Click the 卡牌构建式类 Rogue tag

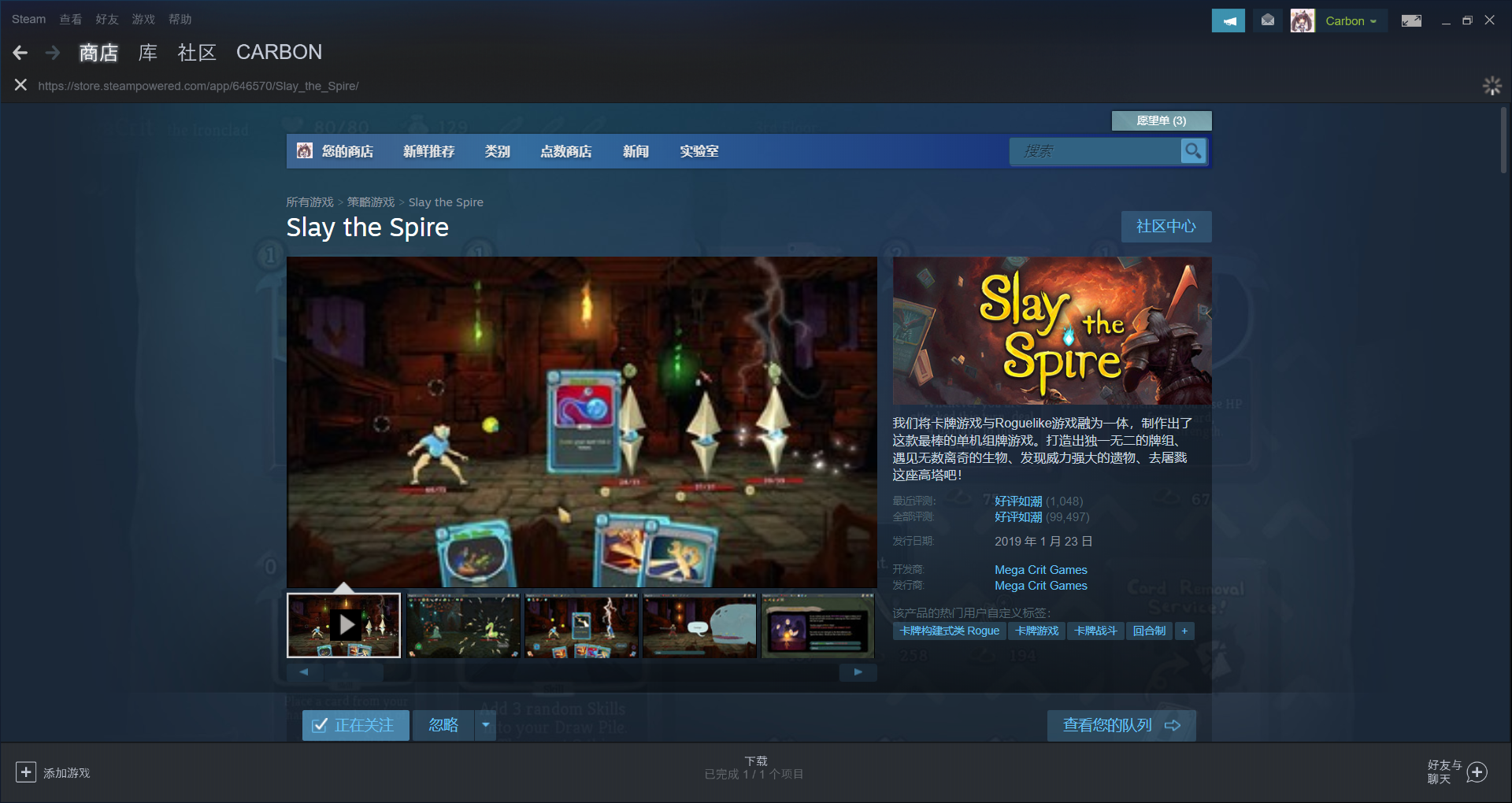point(950,631)
